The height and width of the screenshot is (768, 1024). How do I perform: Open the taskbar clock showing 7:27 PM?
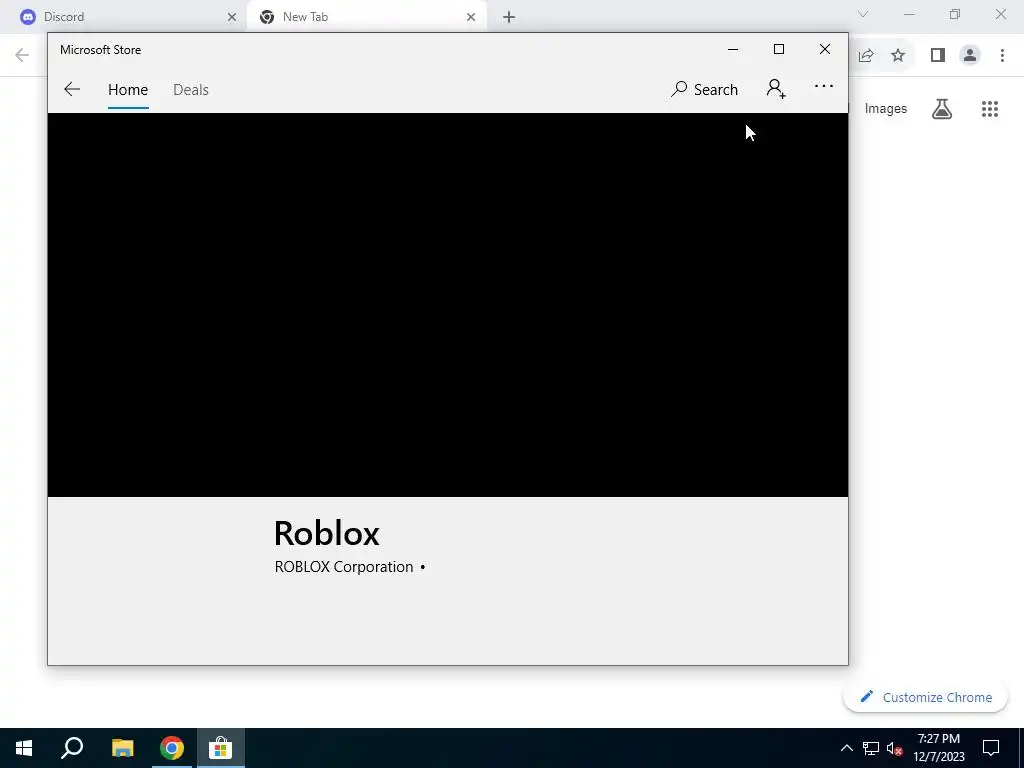click(x=938, y=748)
